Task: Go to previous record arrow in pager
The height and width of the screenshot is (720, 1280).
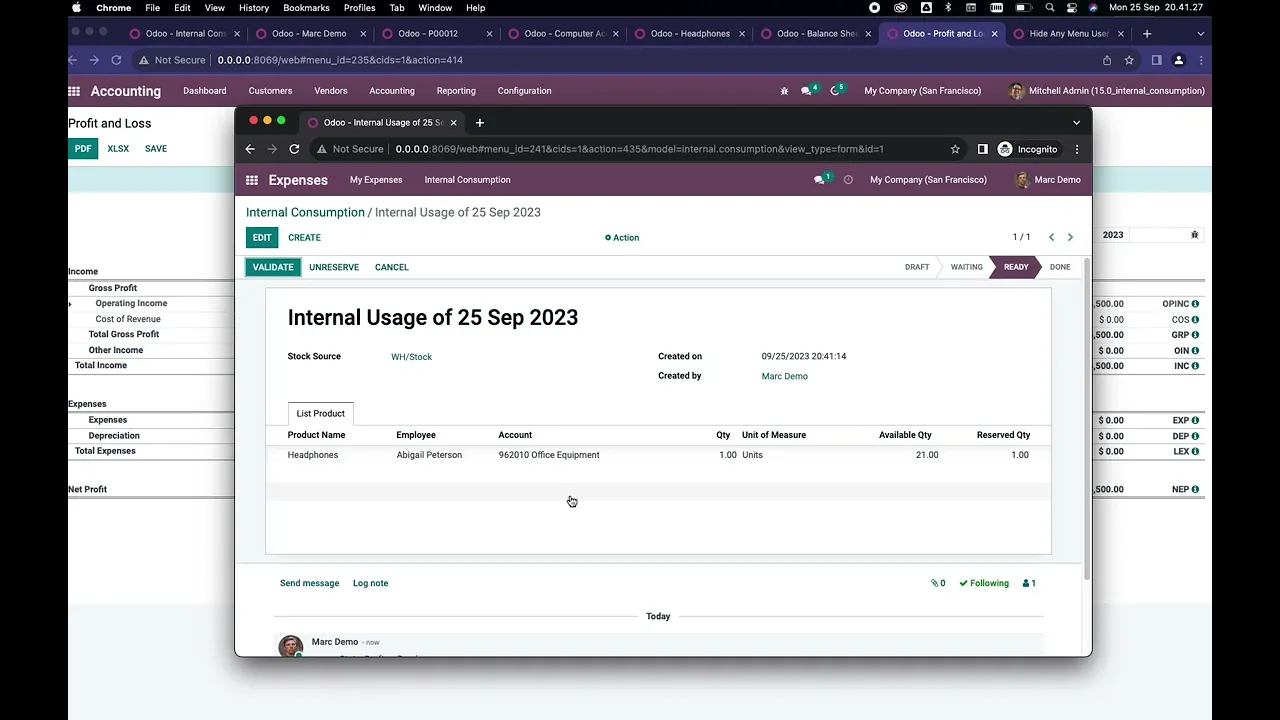Action: point(1051,237)
